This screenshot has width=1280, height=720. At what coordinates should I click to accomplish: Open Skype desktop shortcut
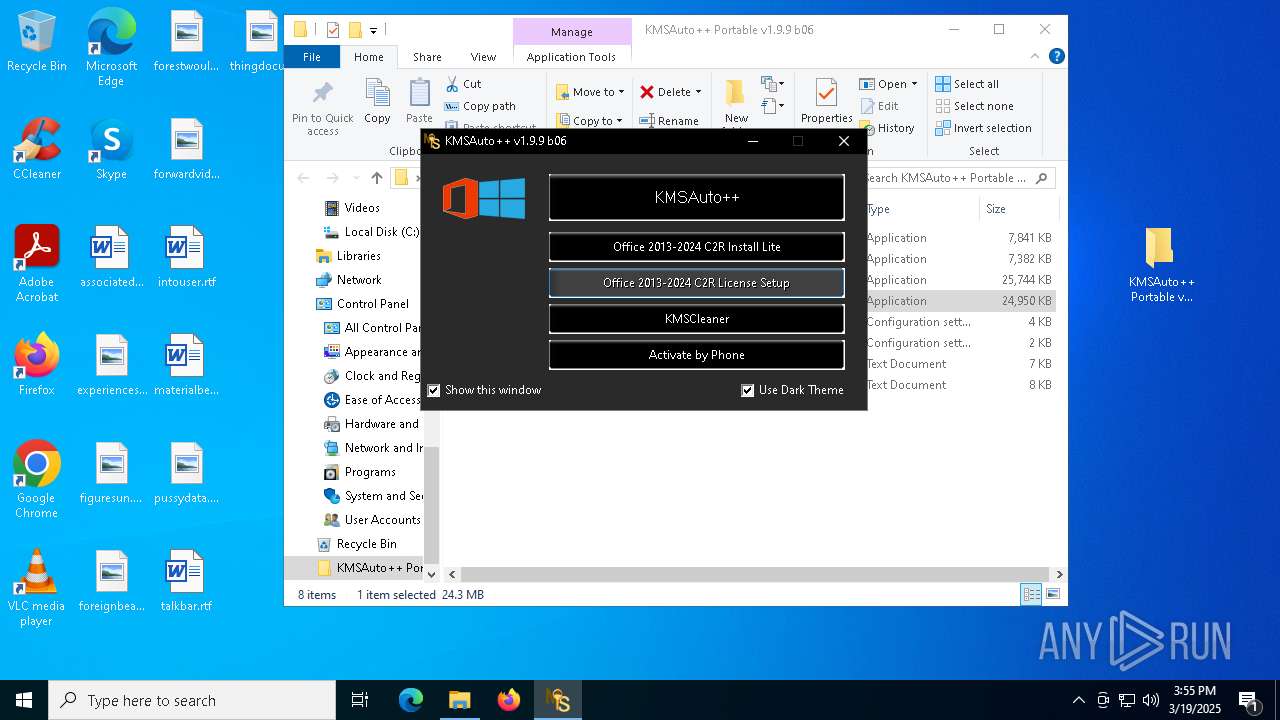pos(111,149)
